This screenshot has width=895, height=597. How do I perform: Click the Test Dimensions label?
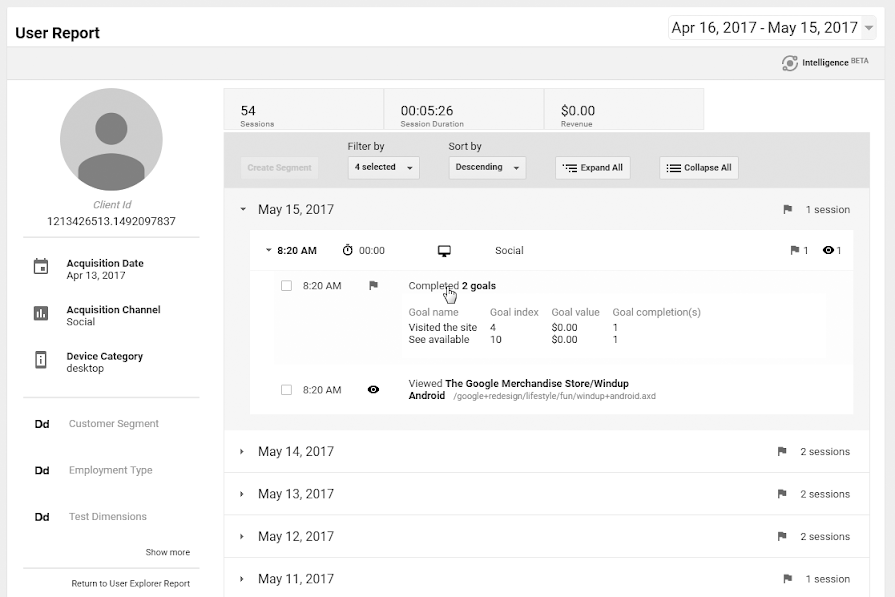coord(108,517)
